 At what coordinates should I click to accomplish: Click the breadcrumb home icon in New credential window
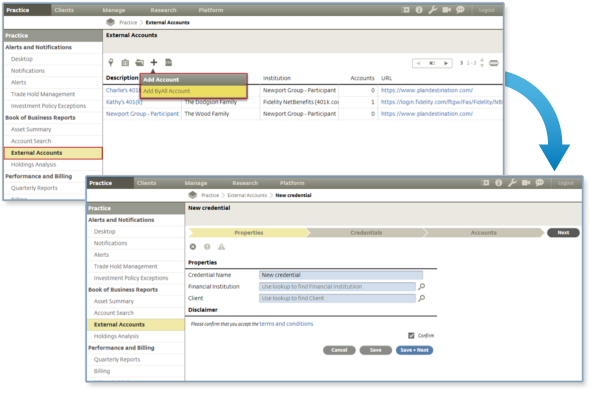click(193, 195)
